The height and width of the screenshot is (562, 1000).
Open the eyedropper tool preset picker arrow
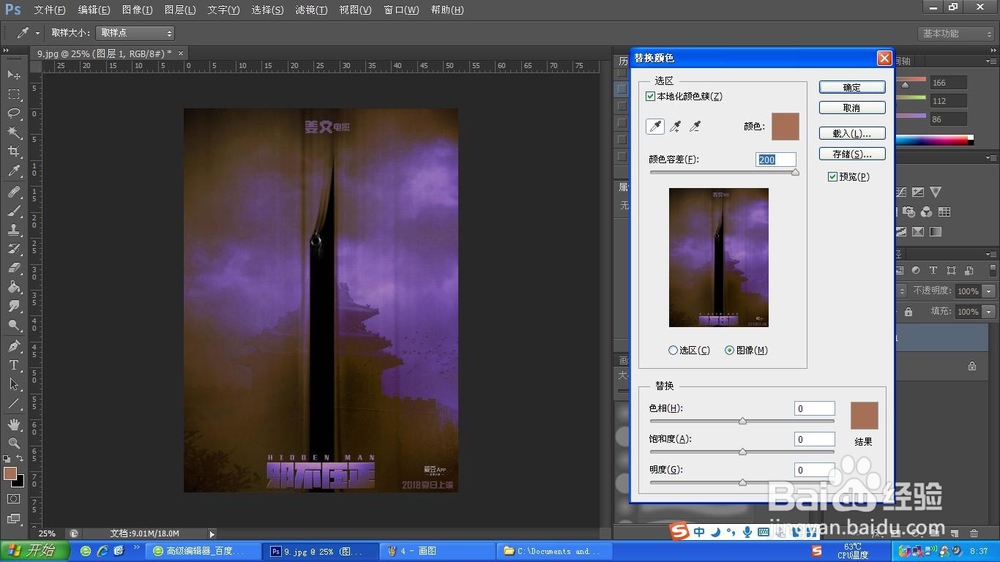pyautogui.click(x=38, y=33)
